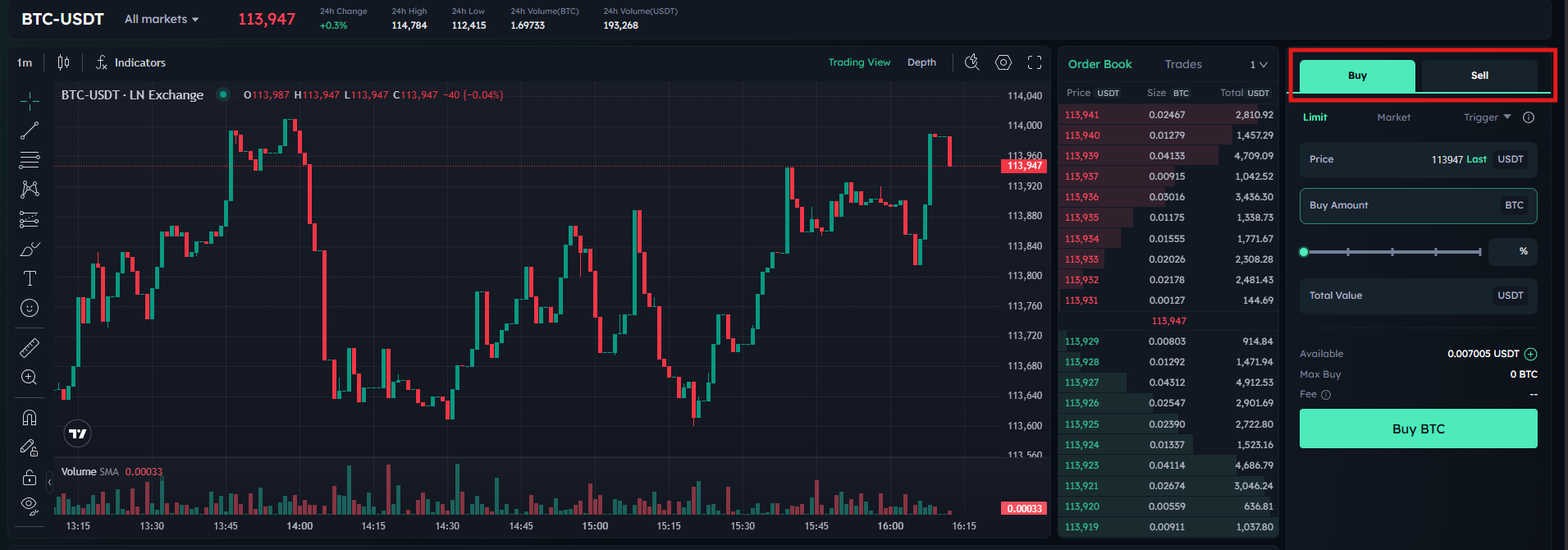This screenshot has height=550, width=1568.
Task: Toggle lock all drawings
Action: pyautogui.click(x=30, y=477)
